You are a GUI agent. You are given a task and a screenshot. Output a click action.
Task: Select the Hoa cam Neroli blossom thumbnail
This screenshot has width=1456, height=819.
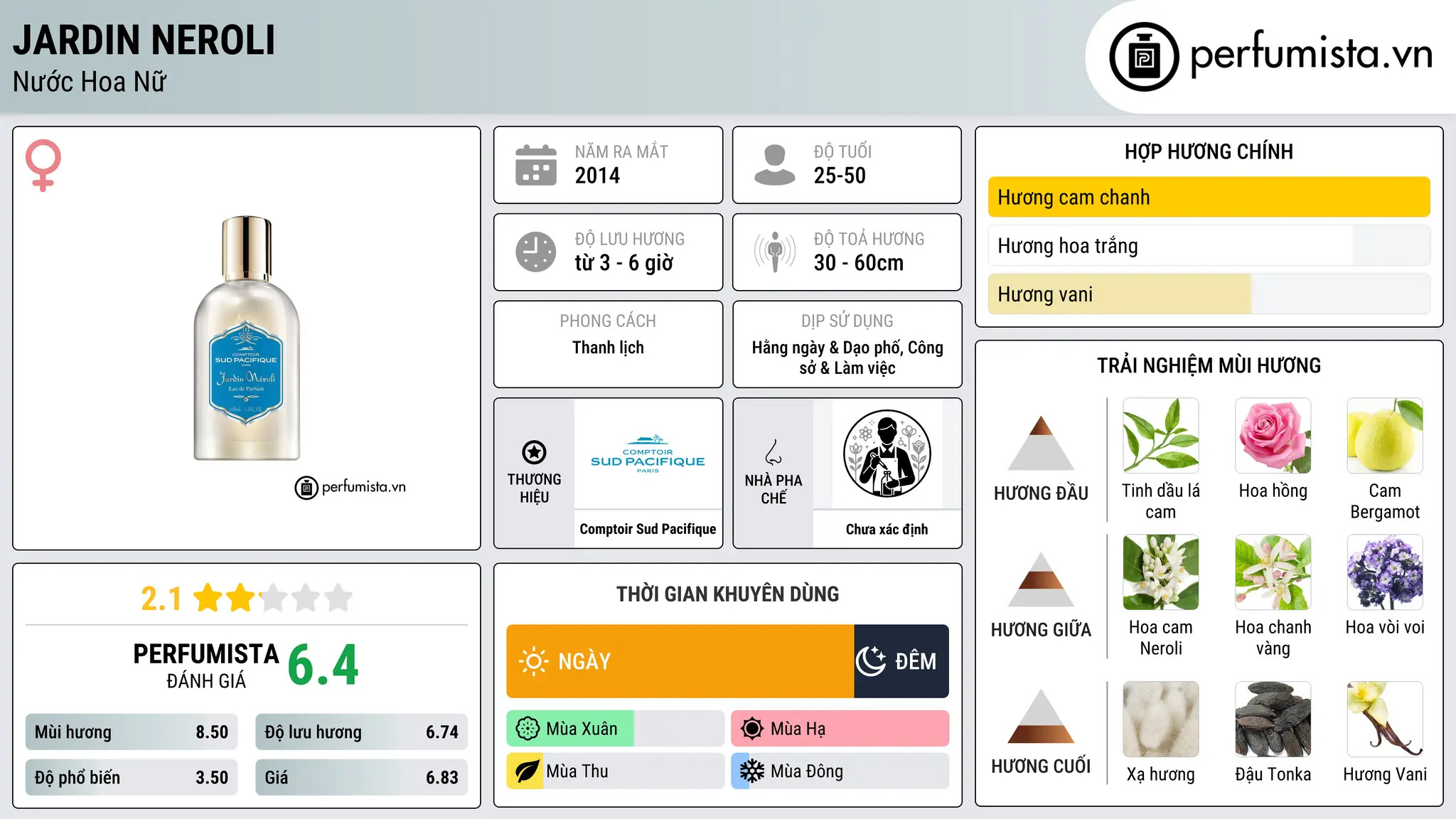[1161, 572]
